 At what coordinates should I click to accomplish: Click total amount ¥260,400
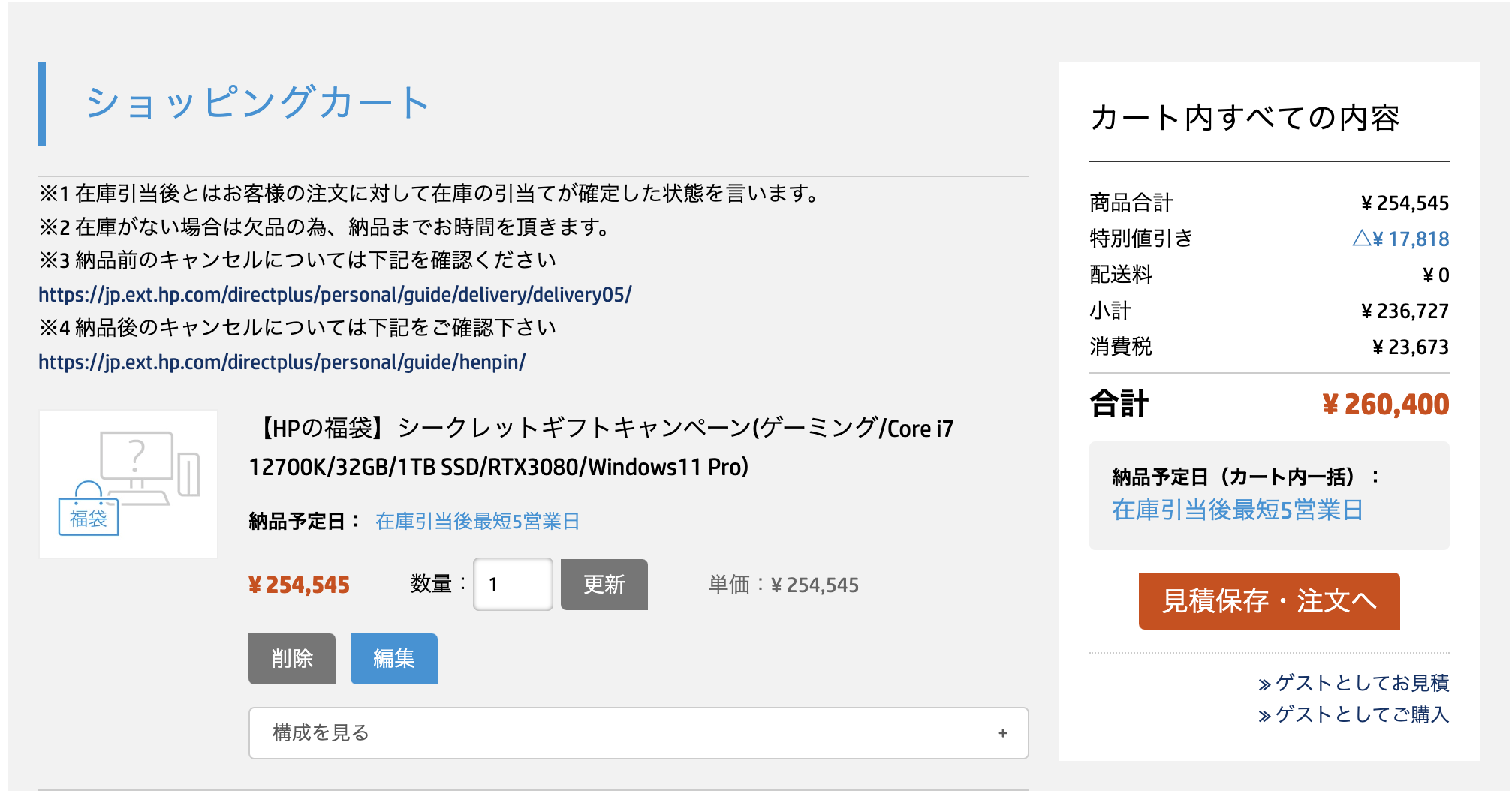[x=1385, y=405]
